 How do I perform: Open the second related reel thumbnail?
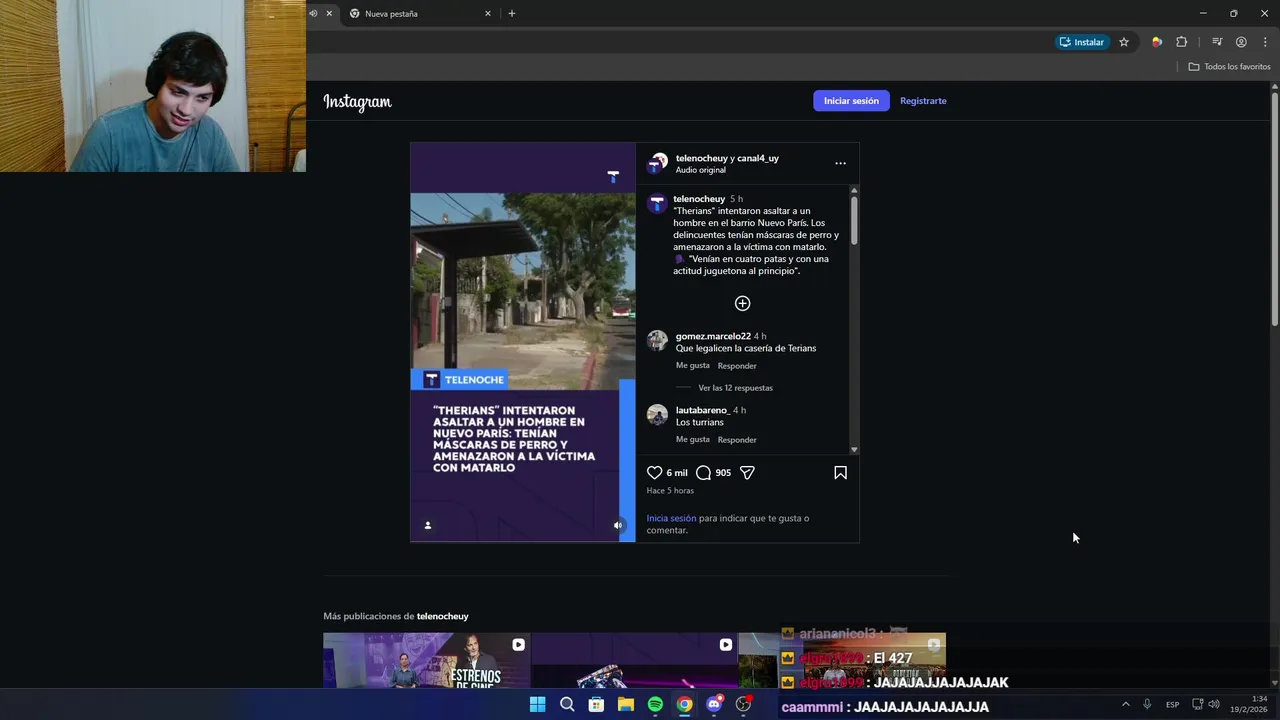[x=634, y=660]
